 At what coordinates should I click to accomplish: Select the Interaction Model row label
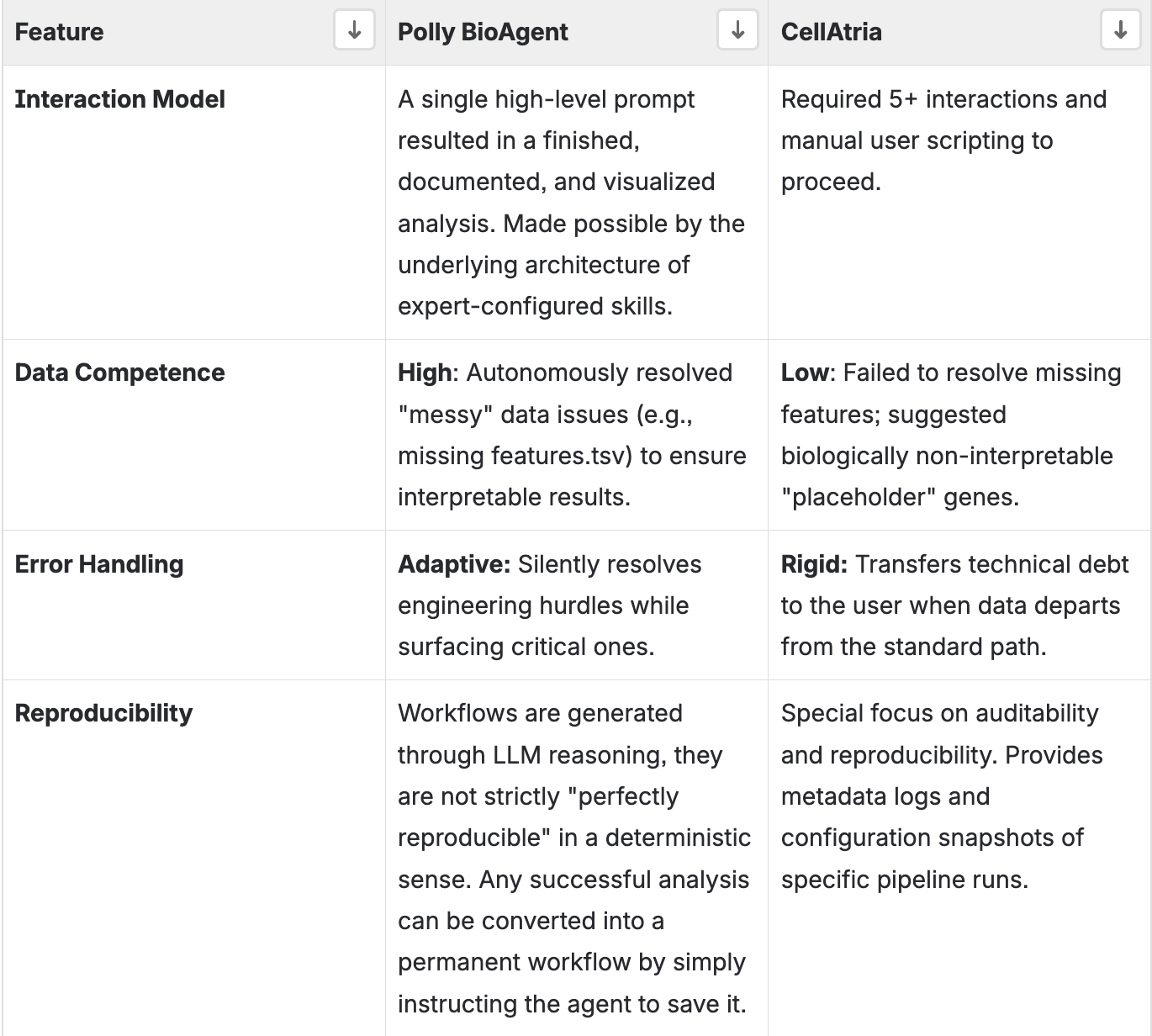pos(120,99)
